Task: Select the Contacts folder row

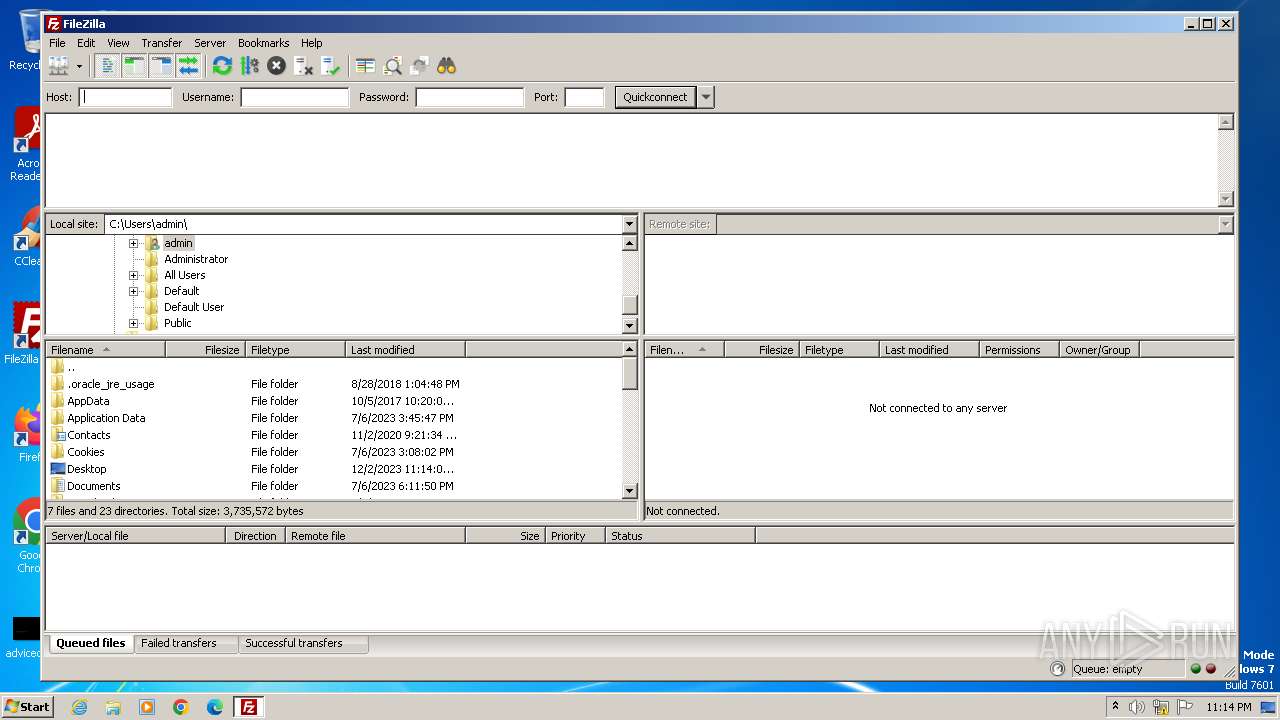Action: pos(333,435)
